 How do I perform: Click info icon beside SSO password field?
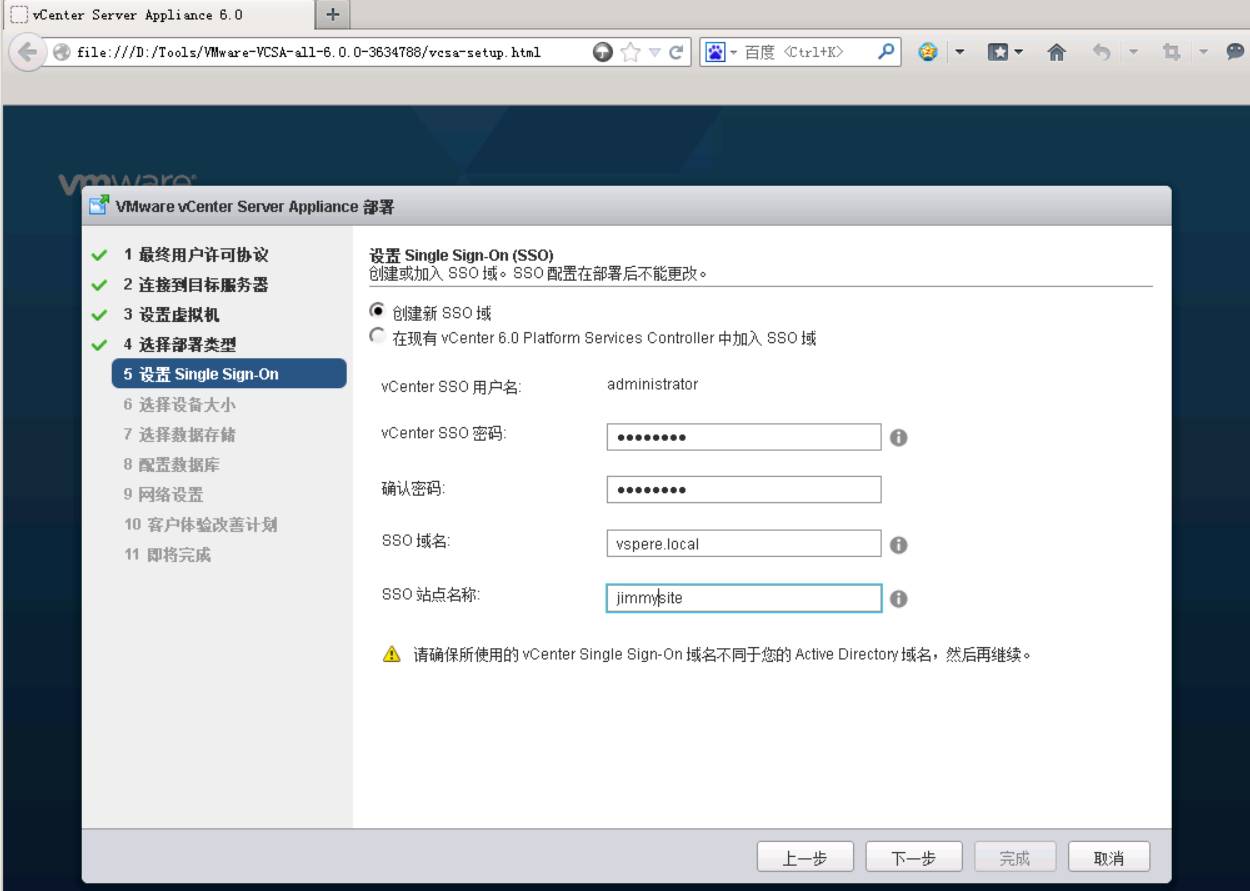(898, 437)
